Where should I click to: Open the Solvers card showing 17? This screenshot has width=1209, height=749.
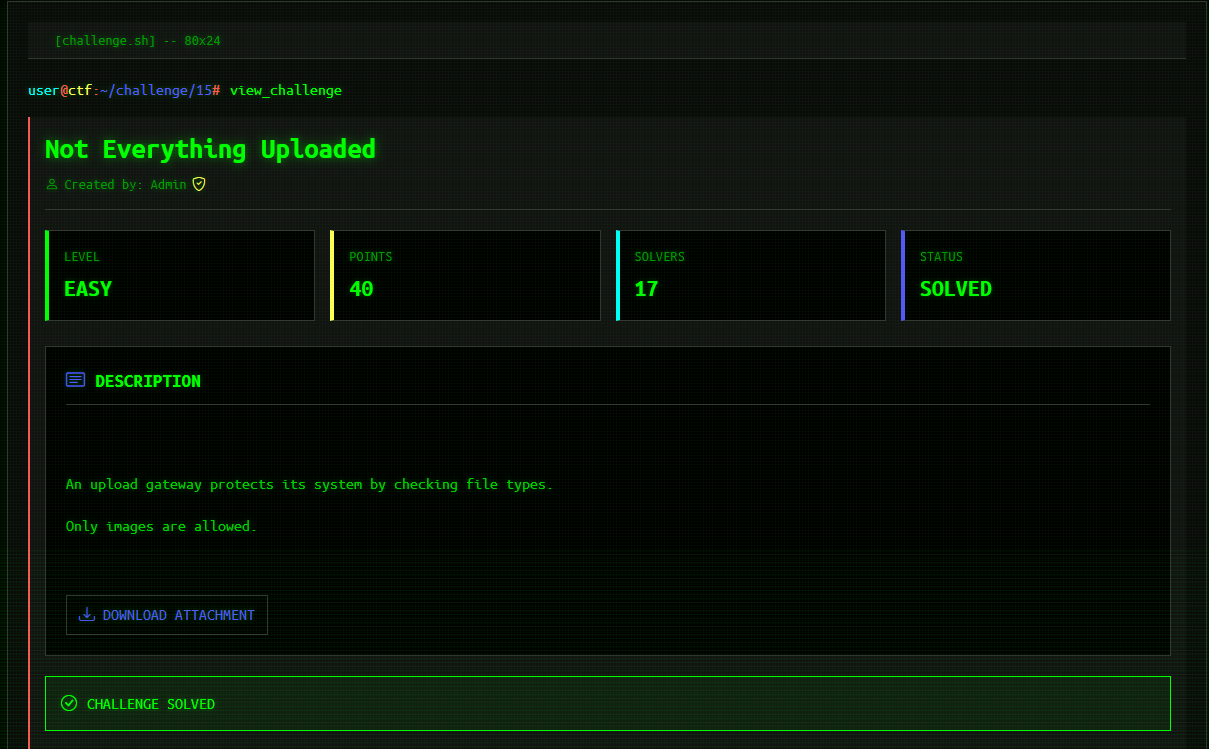click(x=750, y=276)
